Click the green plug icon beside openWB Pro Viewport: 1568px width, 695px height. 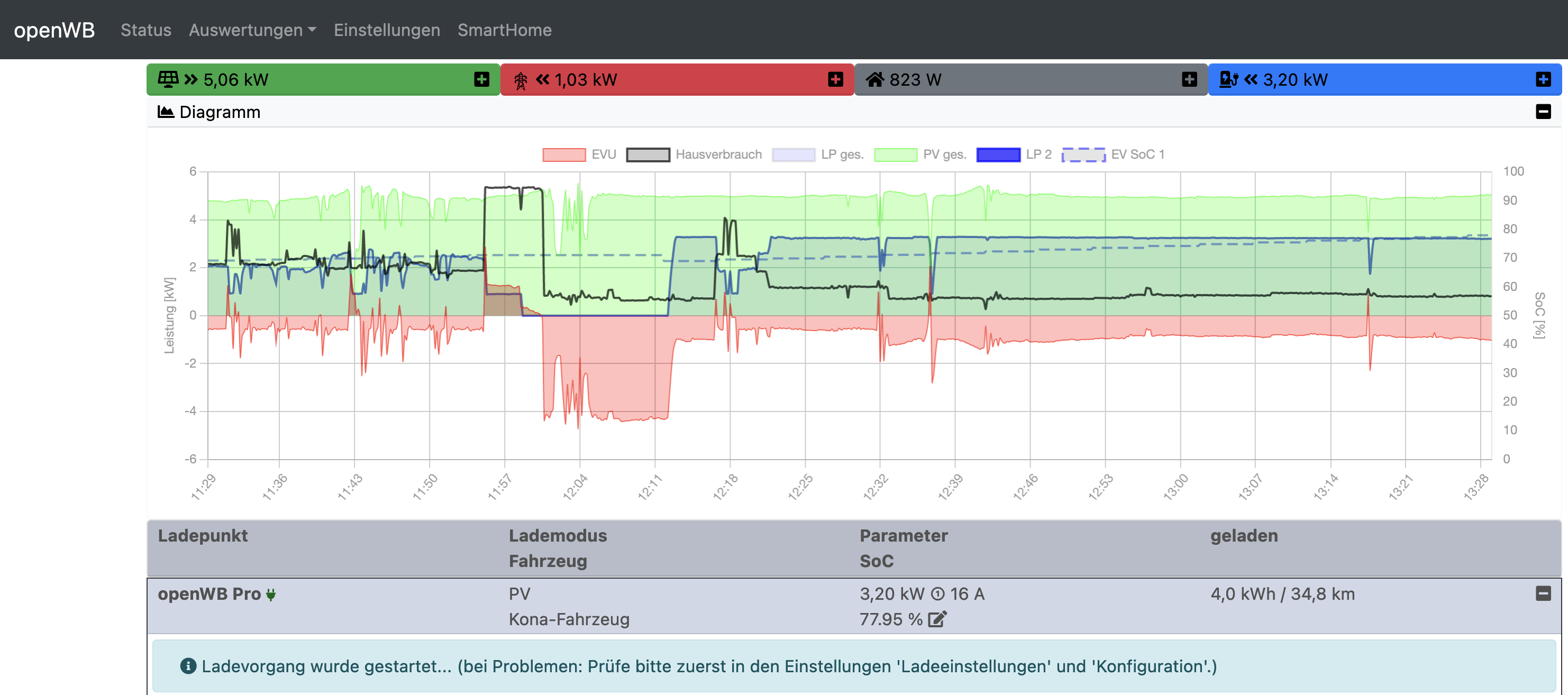coord(271,595)
